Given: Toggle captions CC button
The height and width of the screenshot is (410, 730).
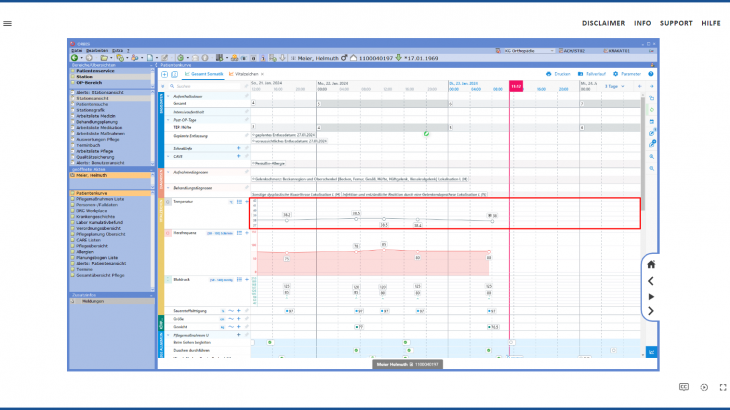Looking at the screenshot, I should pos(684,386).
